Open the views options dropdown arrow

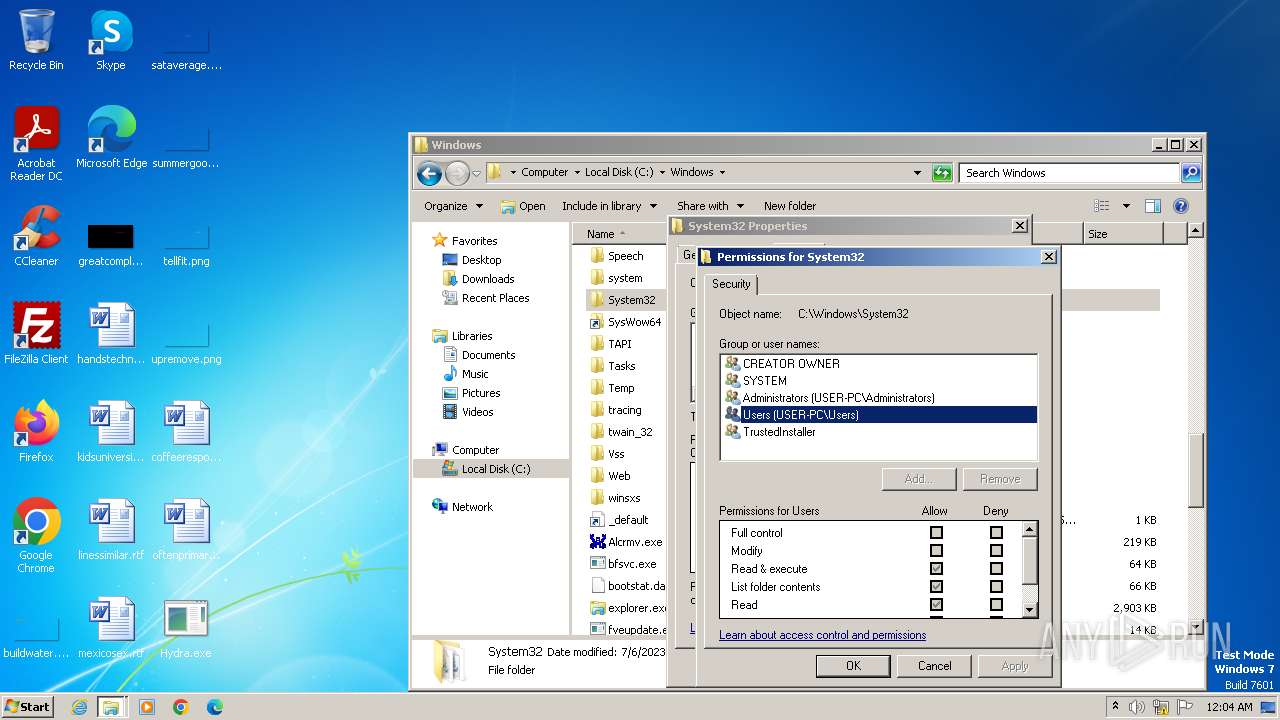point(1126,206)
